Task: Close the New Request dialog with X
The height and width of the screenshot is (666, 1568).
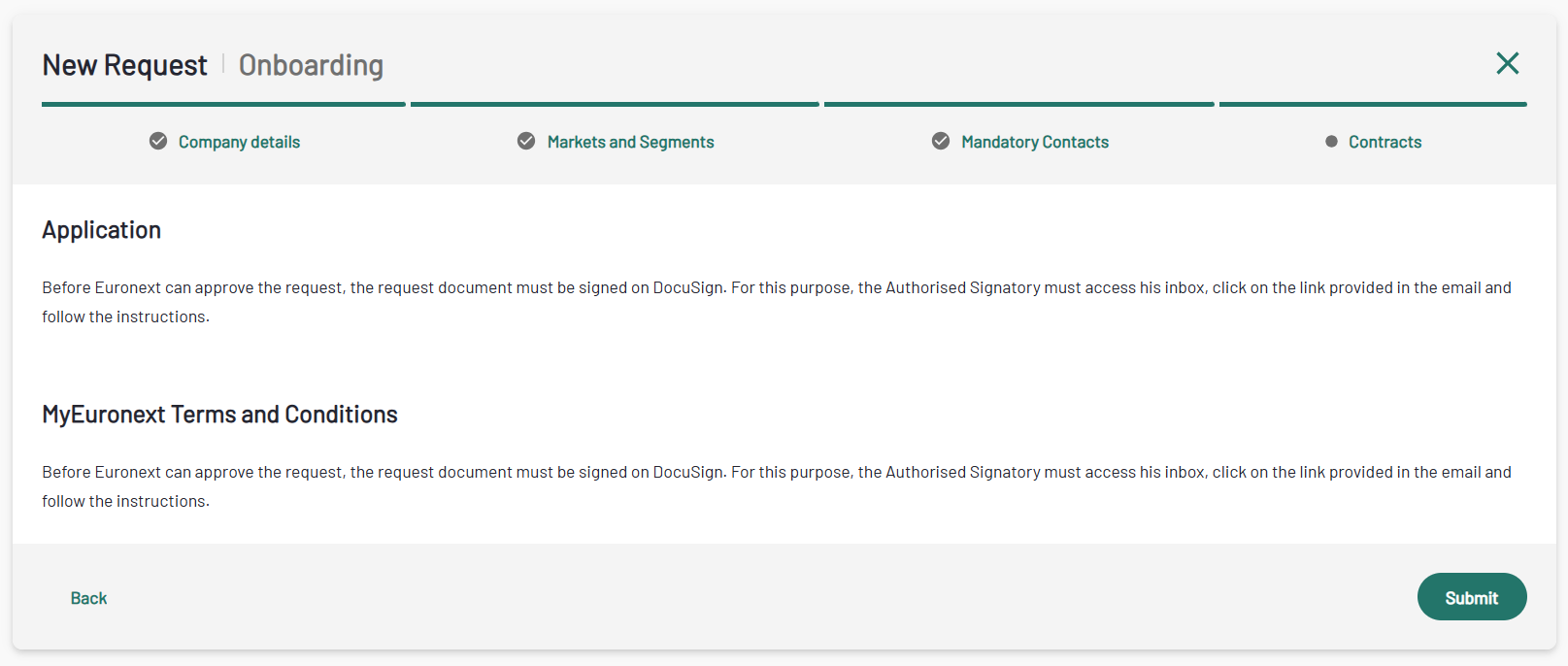Action: [1507, 63]
